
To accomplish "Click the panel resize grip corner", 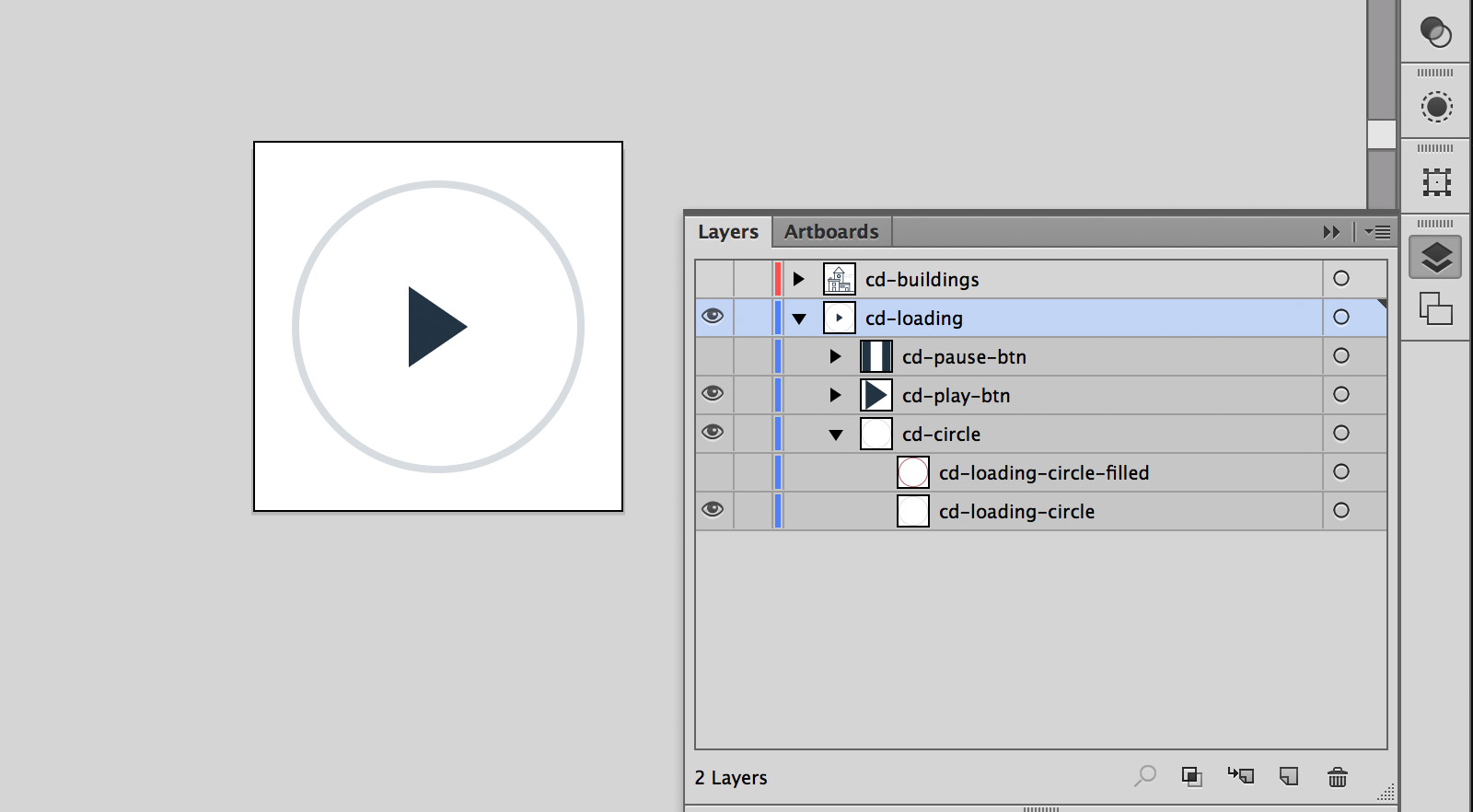I will pos(1386,793).
